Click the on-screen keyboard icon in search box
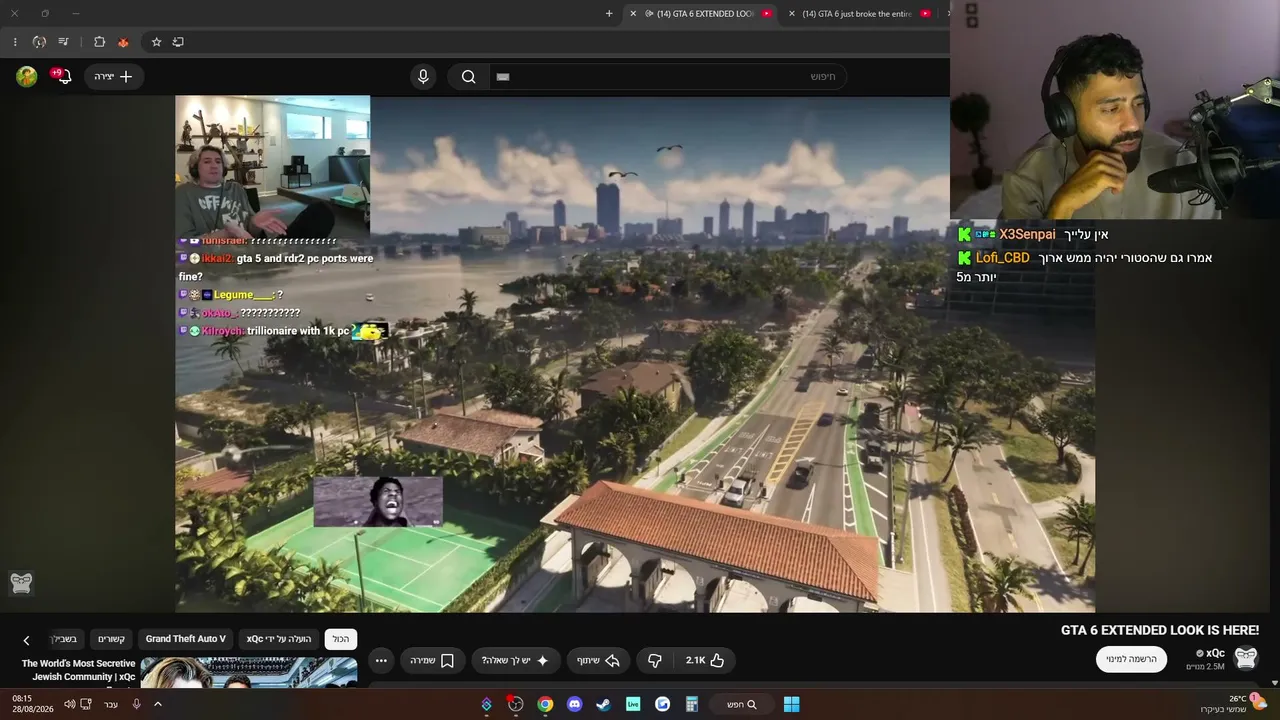The height and width of the screenshot is (720, 1280). [x=503, y=77]
